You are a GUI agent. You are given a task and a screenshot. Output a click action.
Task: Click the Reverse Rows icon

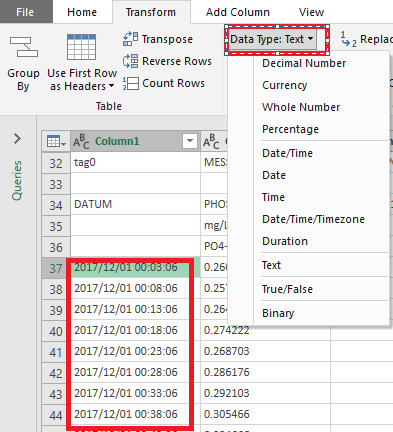[130, 61]
